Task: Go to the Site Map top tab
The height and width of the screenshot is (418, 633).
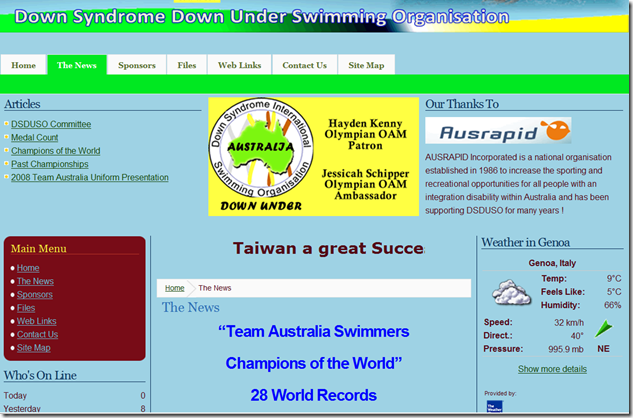Action: pos(366,65)
